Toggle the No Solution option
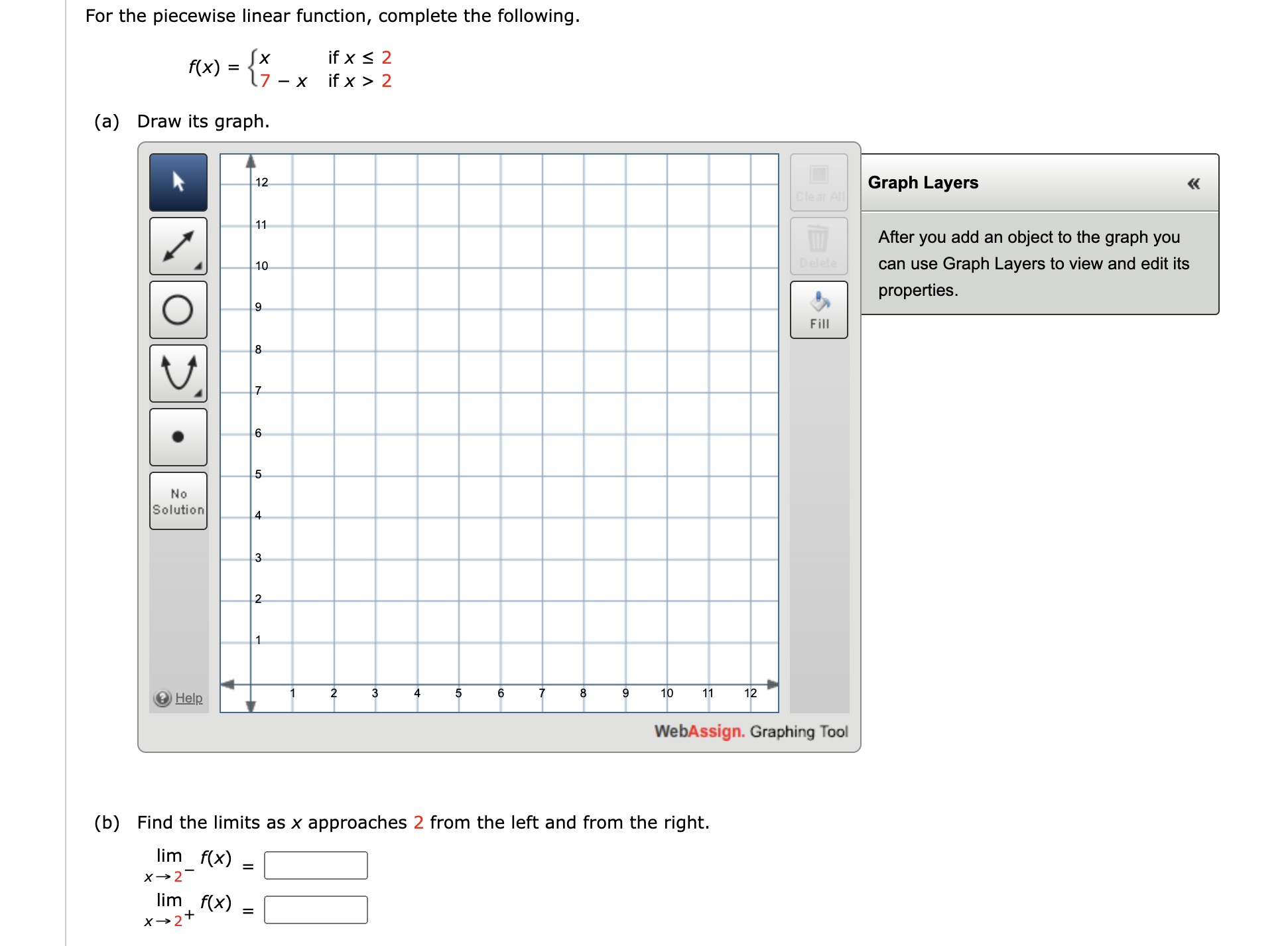This screenshot has width=1288, height=946. click(178, 501)
